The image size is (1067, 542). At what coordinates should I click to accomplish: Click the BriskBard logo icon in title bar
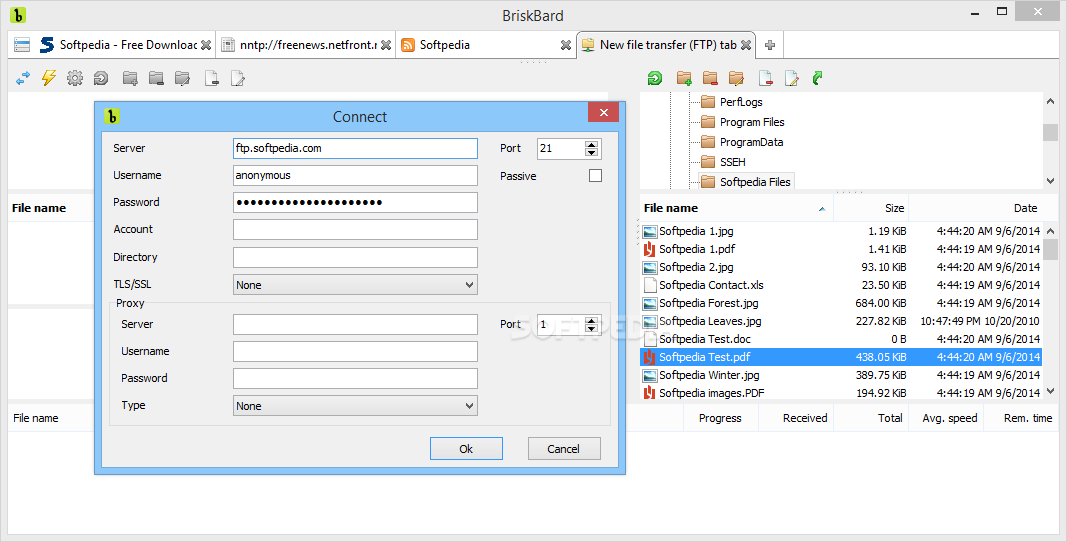18,14
